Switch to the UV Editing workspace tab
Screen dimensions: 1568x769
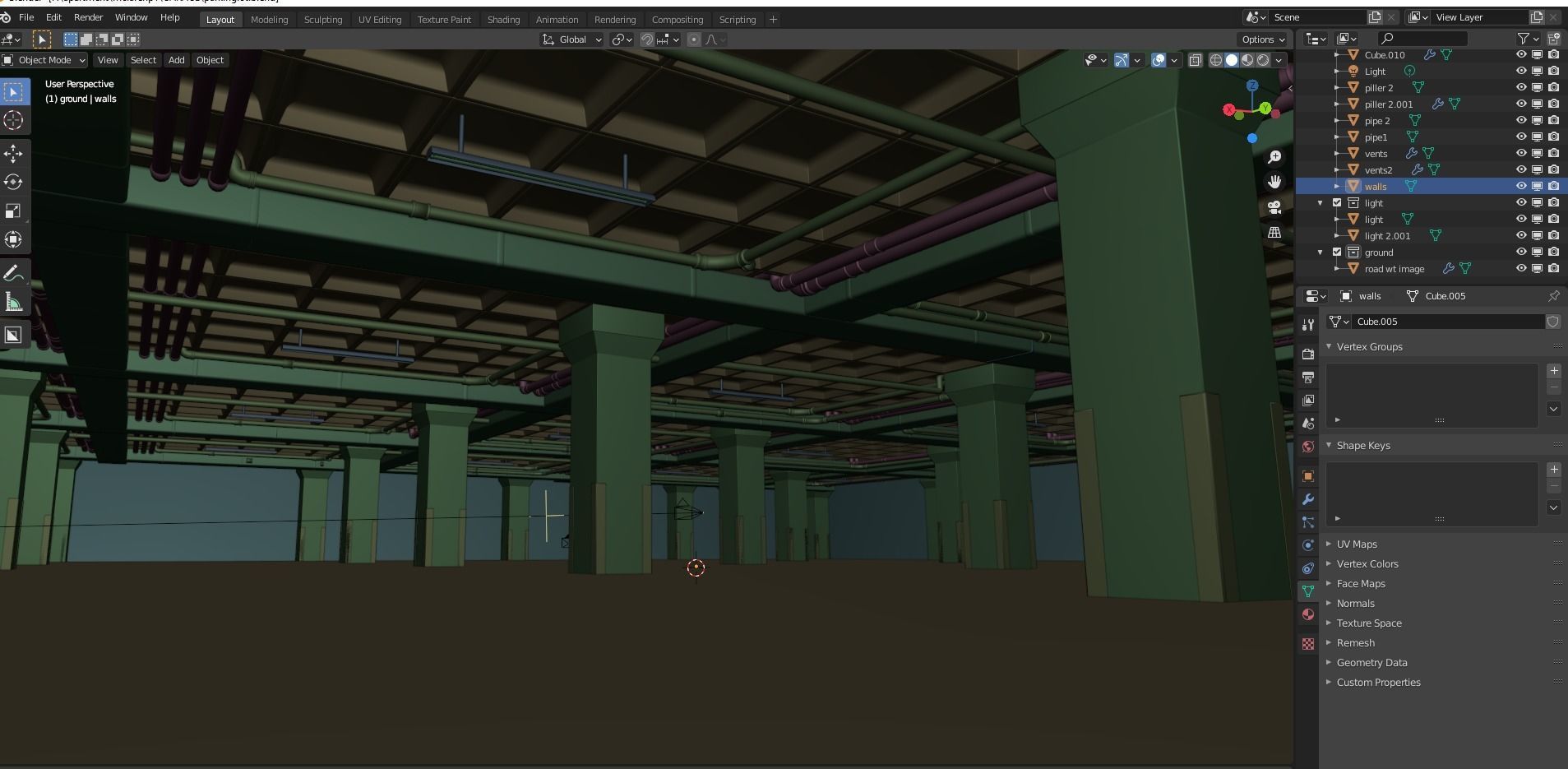tap(380, 19)
